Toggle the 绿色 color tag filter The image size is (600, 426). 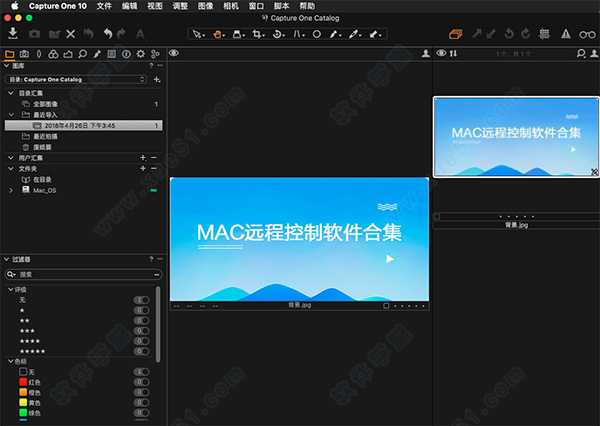[142, 413]
